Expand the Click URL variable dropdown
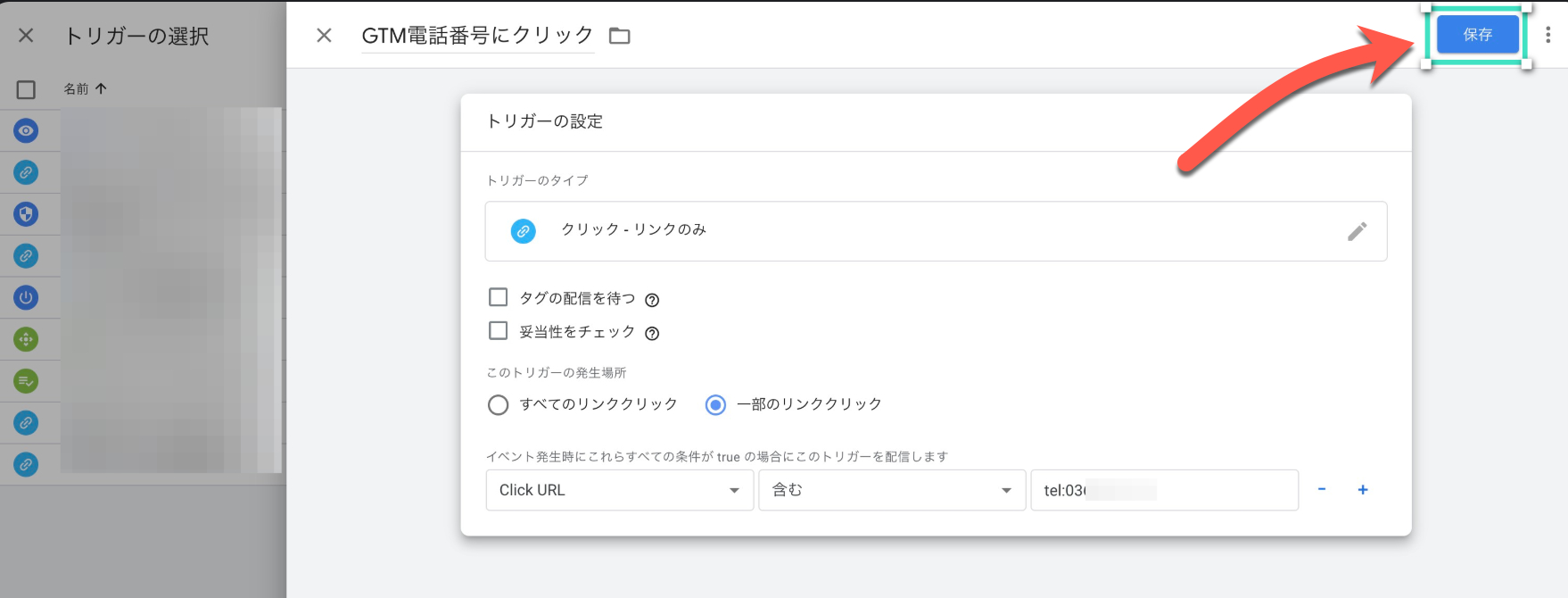The image size is (1568, 598). 619,490
